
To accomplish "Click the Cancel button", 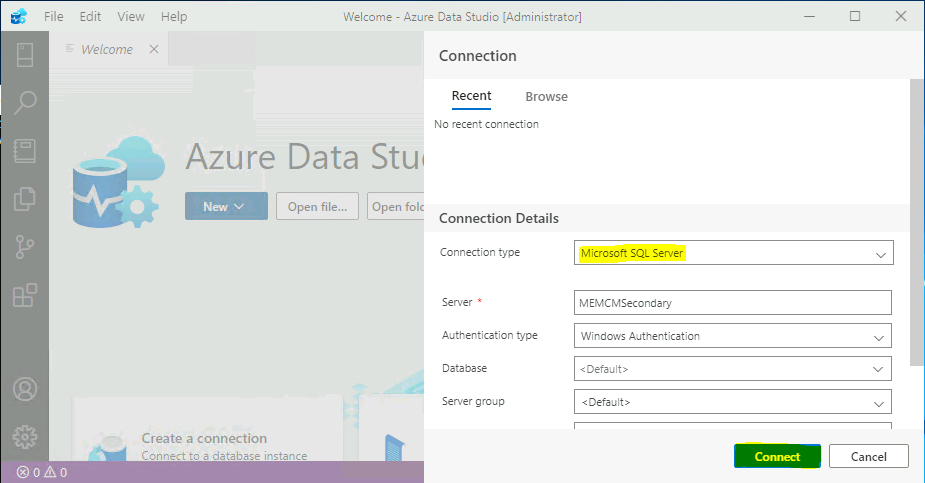I will point(868,456).
